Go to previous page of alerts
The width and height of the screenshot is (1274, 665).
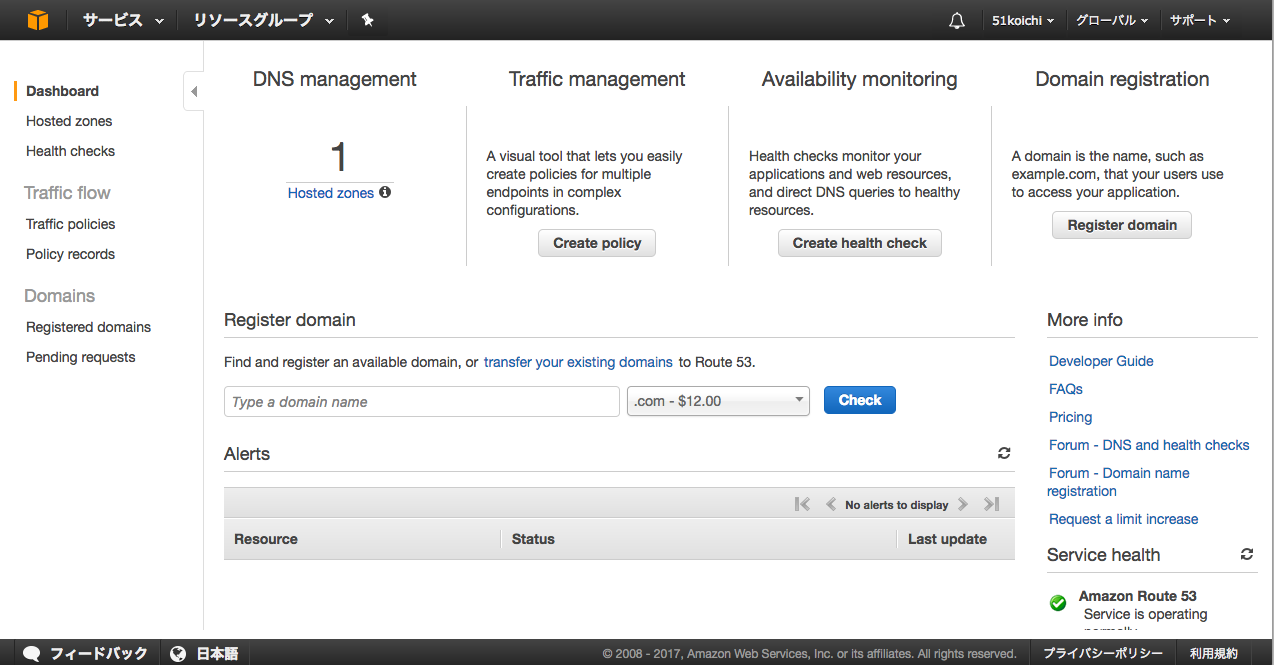pos(830,504)
